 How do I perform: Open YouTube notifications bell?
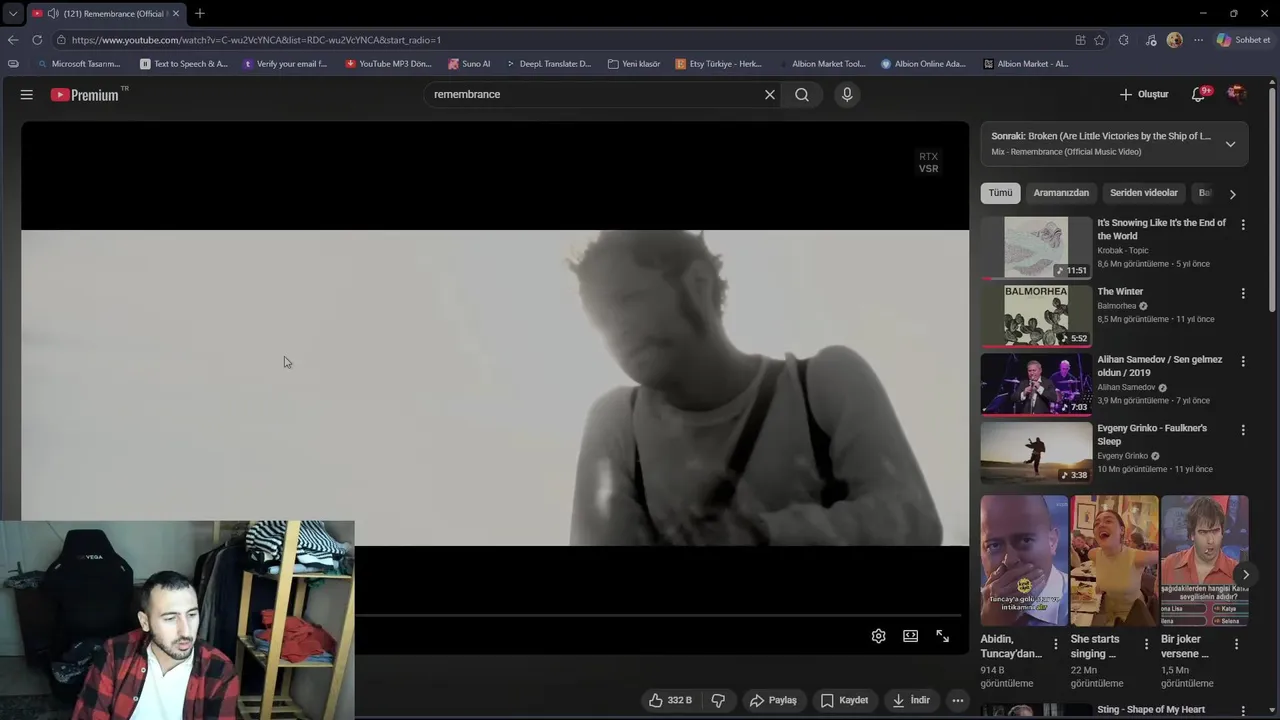click(1199, 94)
